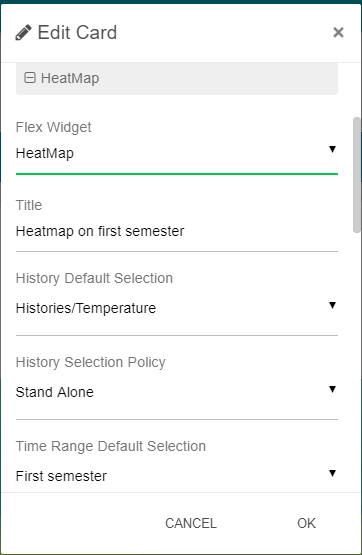
Task: Click the Stand Alone policy value
Action: click(55, 392)
